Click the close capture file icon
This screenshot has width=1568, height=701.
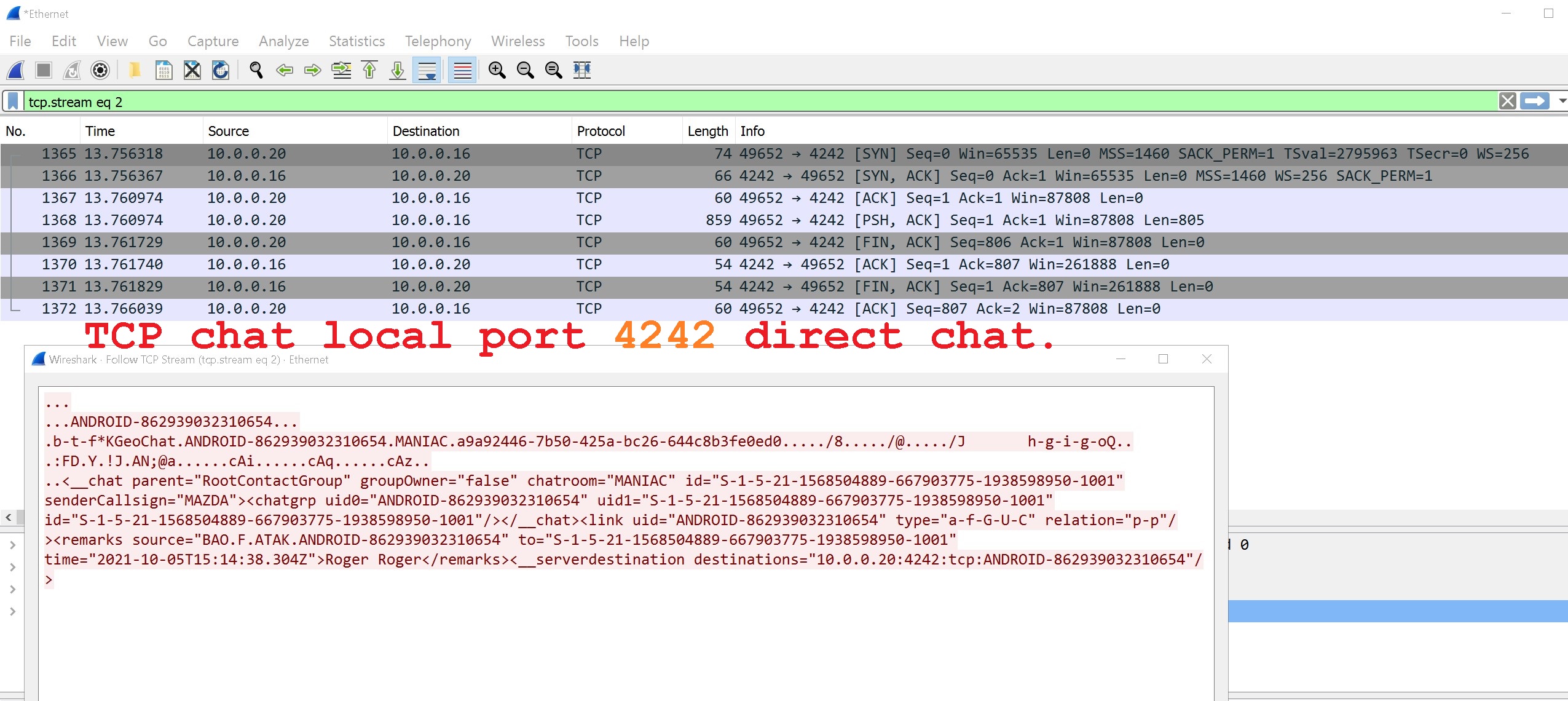[192, 70]
